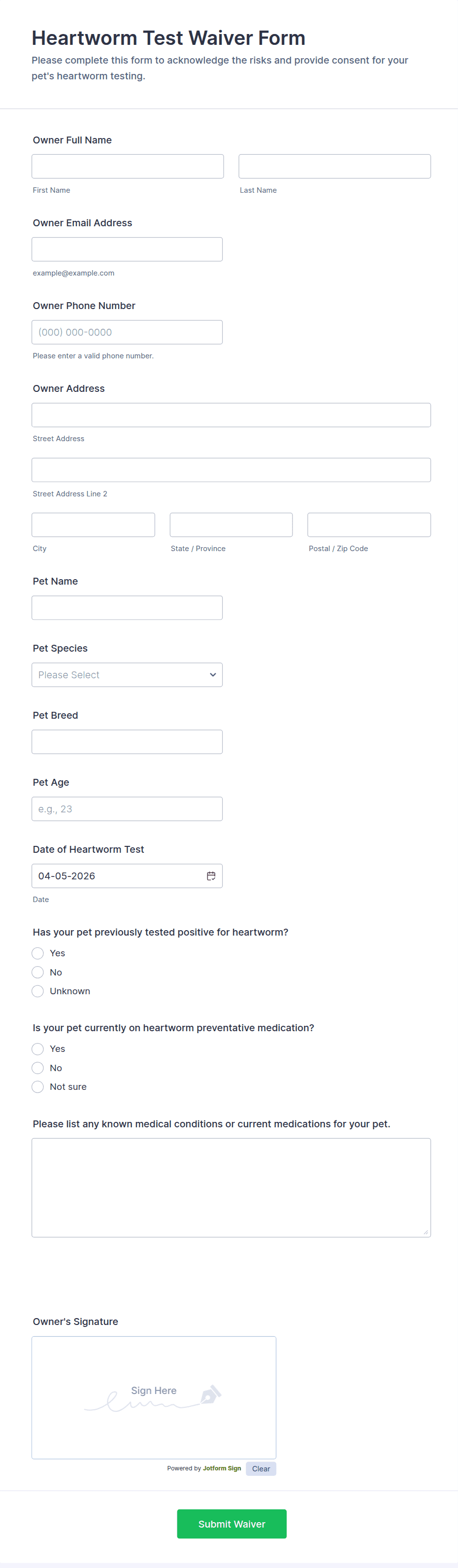Viewport: 458px width, 1568px height.
Task: Click inside the First Name field
Action: 127,166
